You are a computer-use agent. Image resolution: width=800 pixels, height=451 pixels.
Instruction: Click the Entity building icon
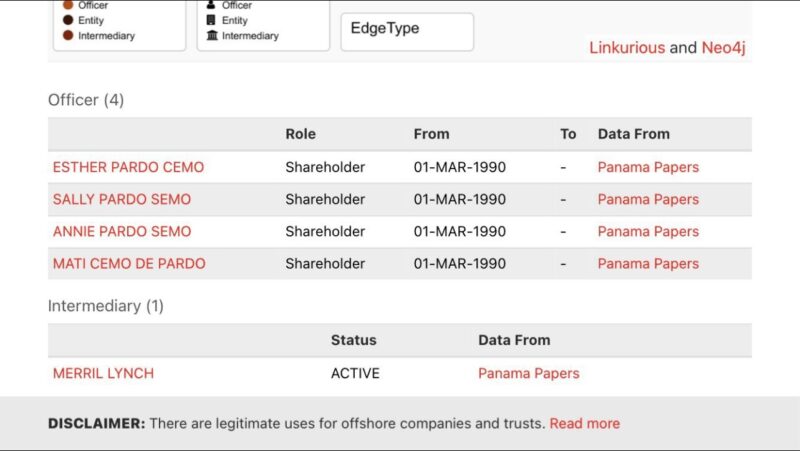211,20
